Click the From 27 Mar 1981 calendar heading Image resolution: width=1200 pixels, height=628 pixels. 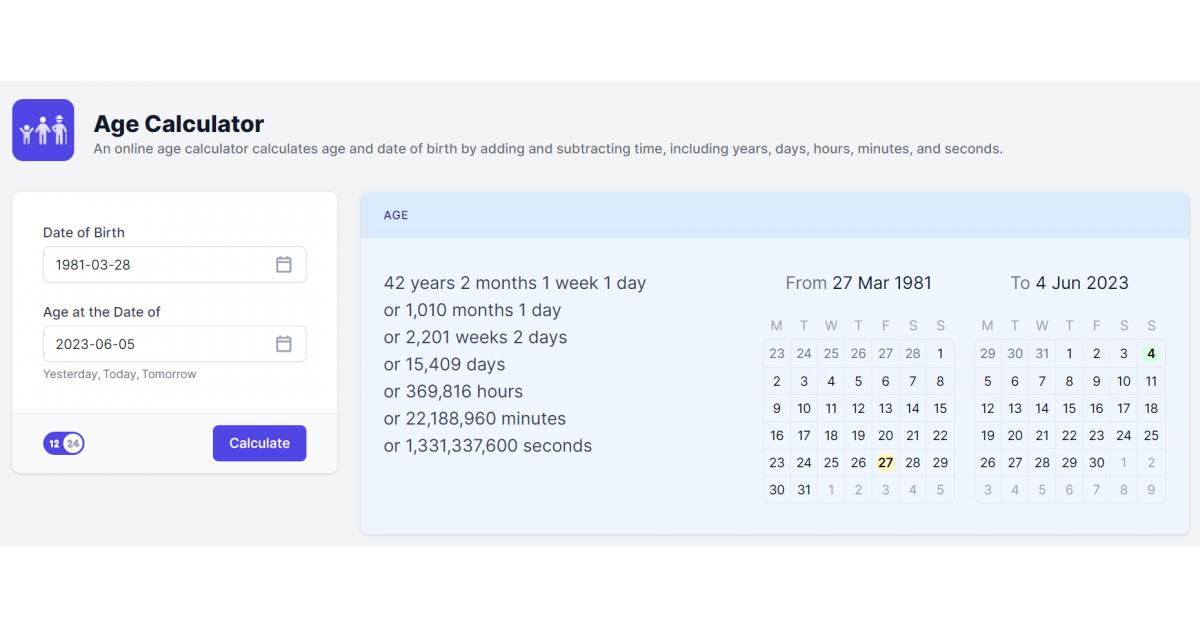click(858, 283)
